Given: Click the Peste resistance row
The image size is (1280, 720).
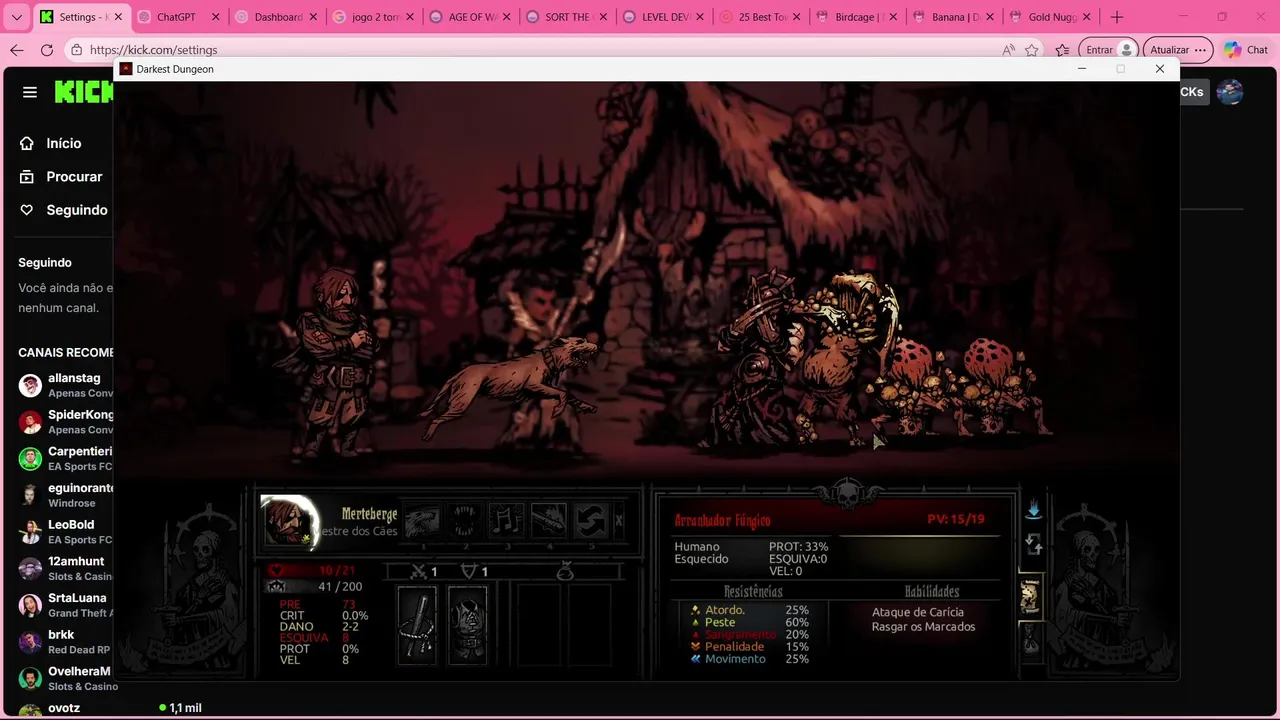Looking at the screenshot, I should tap(750, 622).
